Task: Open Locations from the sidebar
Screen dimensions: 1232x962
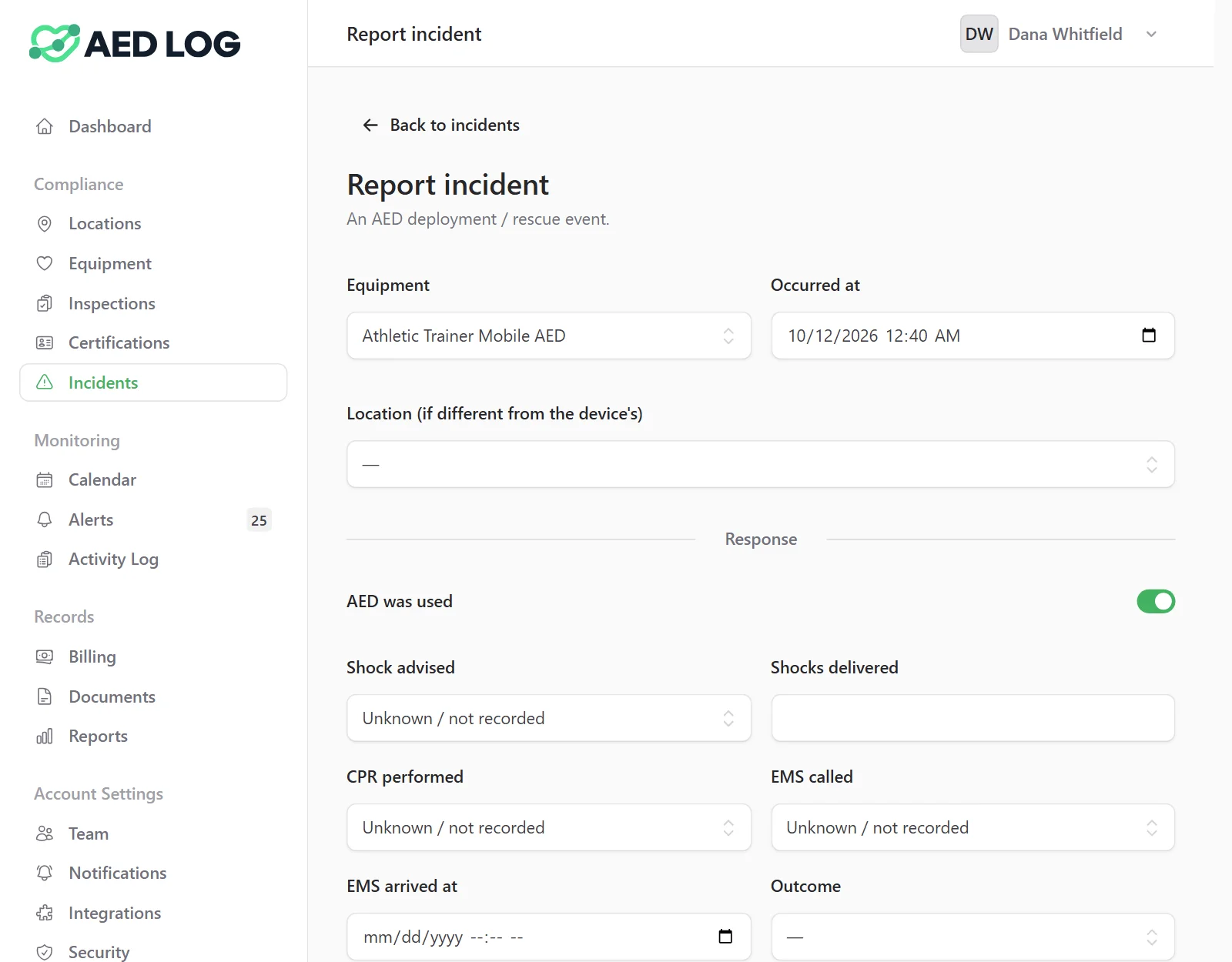Action: (153, 223)
